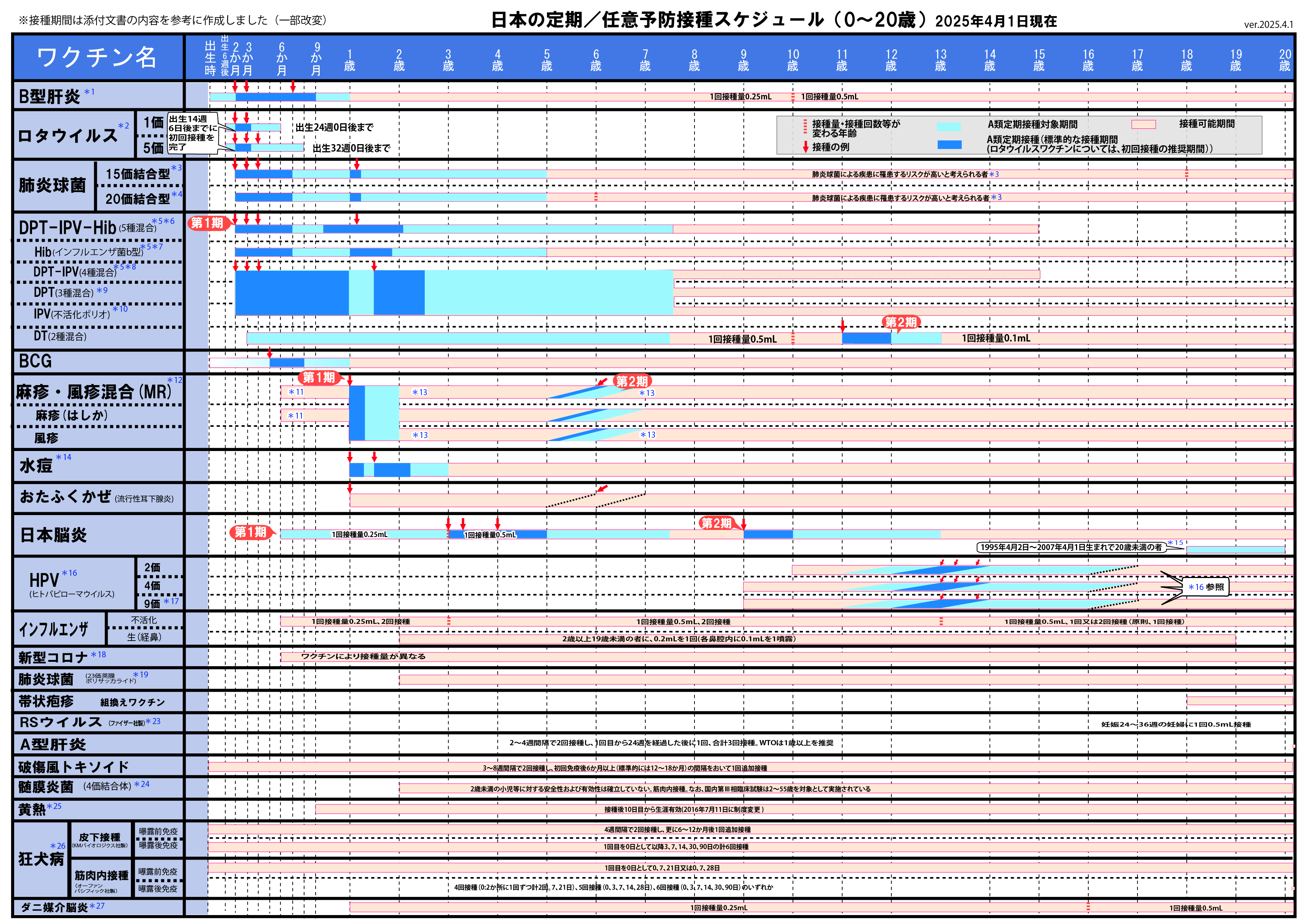1307x924 pixels.
Task: Click the 第2期 badge above the DT row
Action: pos(901,323)
